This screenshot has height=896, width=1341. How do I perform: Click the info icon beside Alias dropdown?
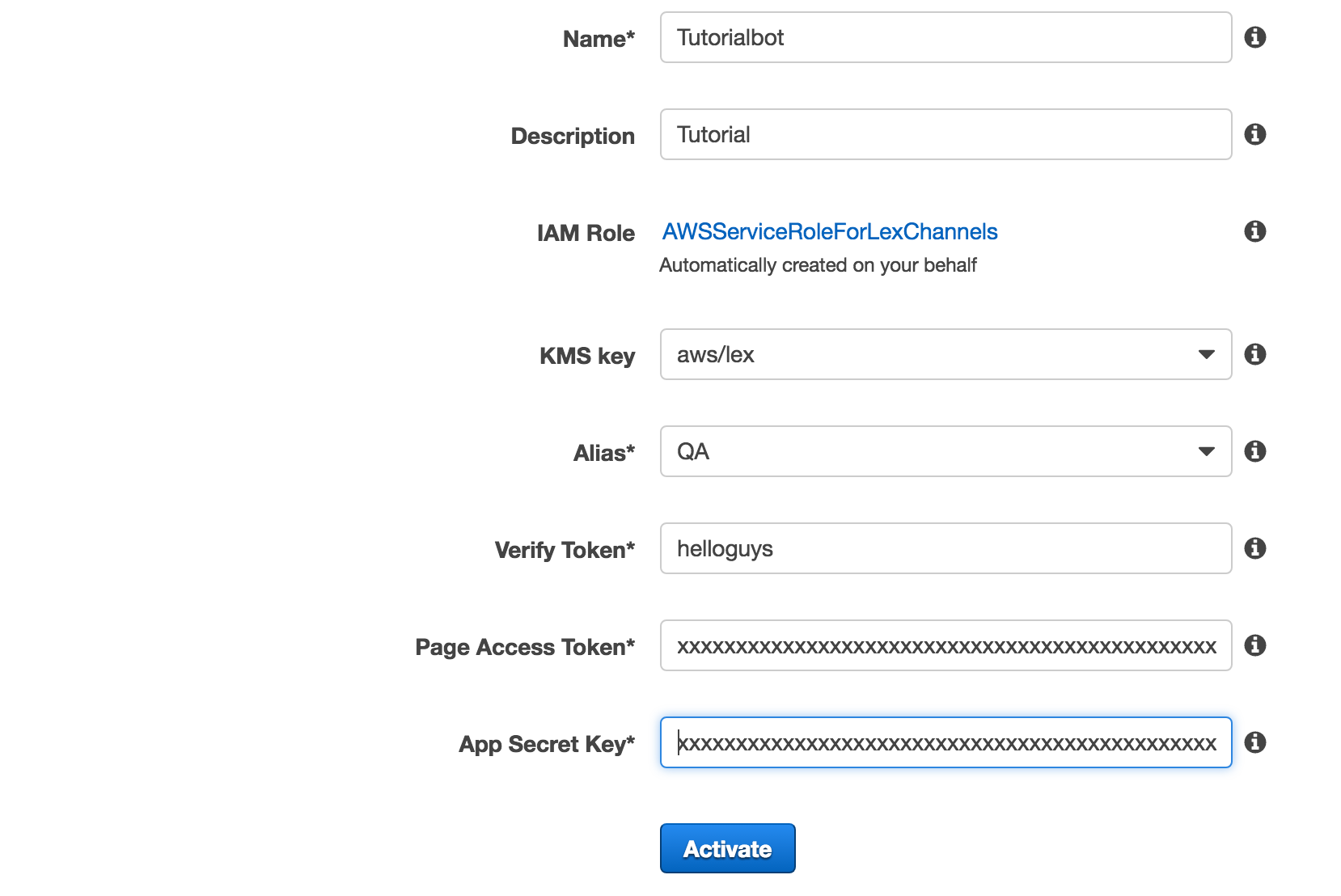pyautogui.click(x=1254, y=451)
